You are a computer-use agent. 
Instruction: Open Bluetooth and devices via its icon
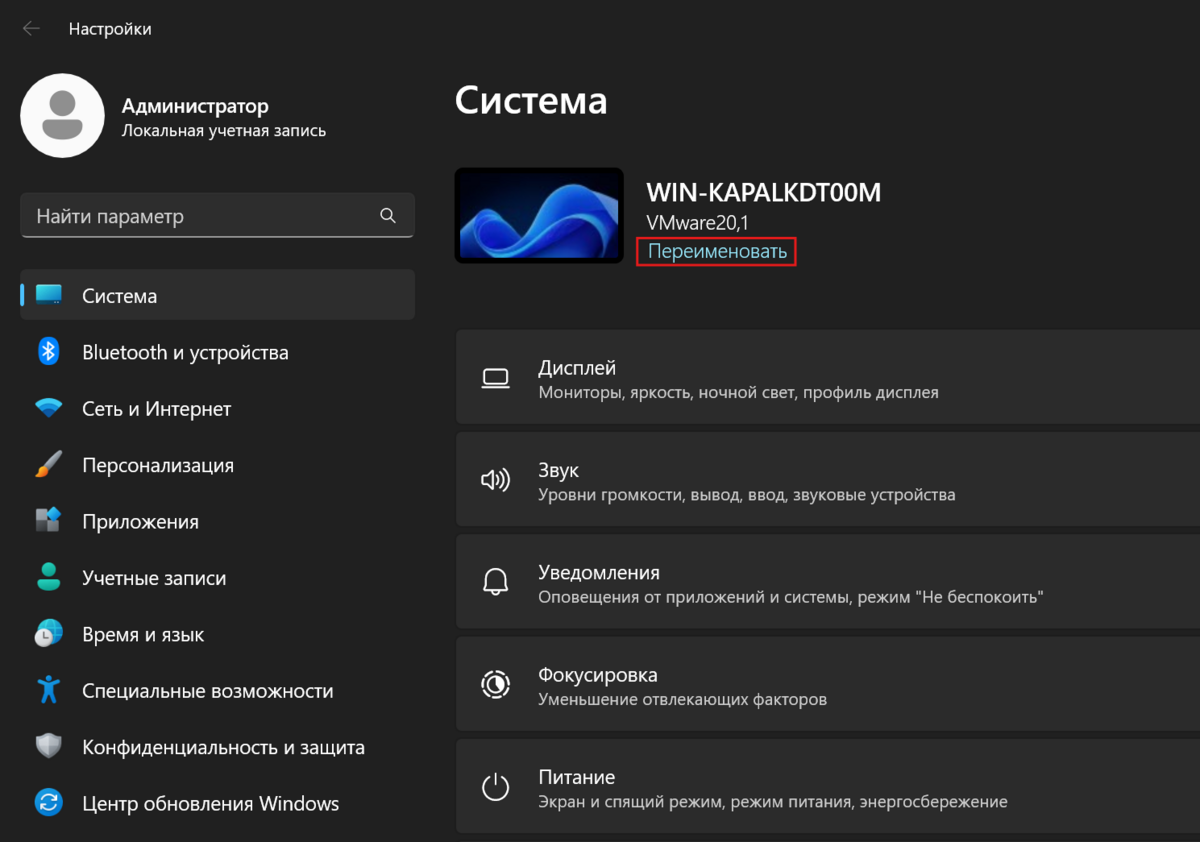(x=48, y=352)
